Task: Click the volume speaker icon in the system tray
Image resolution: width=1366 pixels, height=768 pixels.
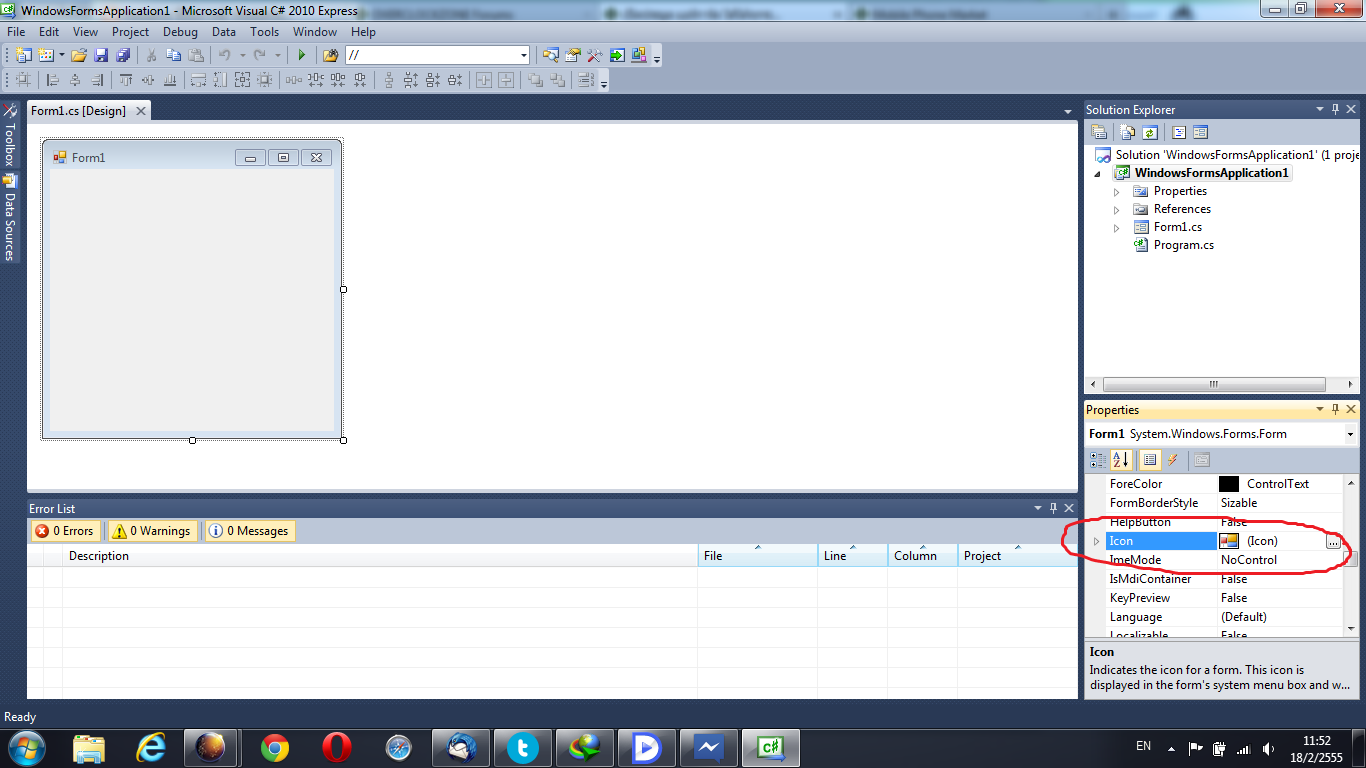Action: (1268, 748)
